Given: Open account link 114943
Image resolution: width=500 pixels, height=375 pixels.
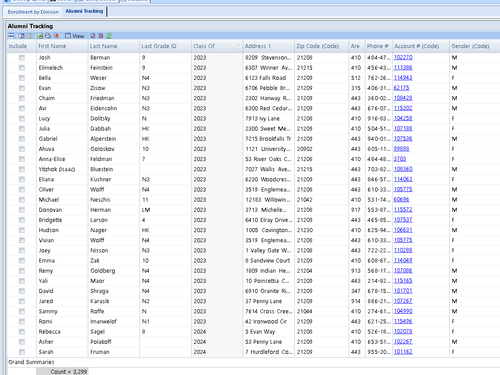Looking at the screenshot, I should 403,78.
